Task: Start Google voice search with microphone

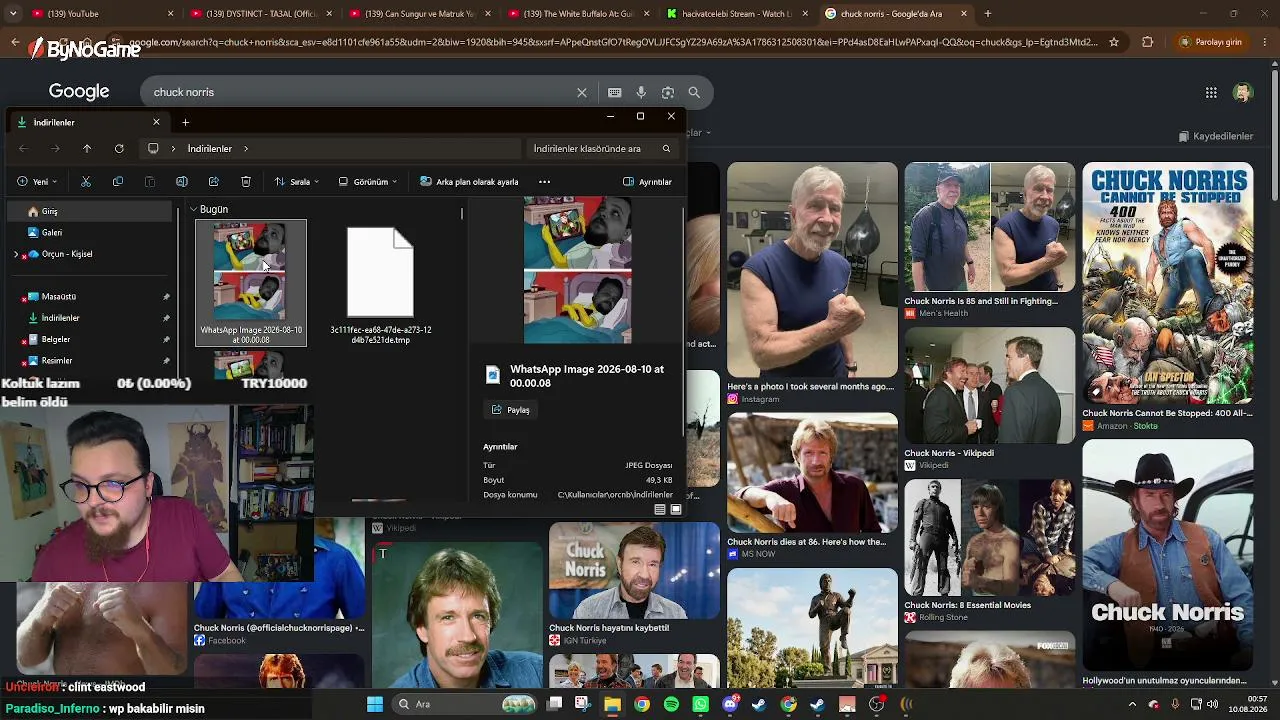Action: (x=641, y=92)
